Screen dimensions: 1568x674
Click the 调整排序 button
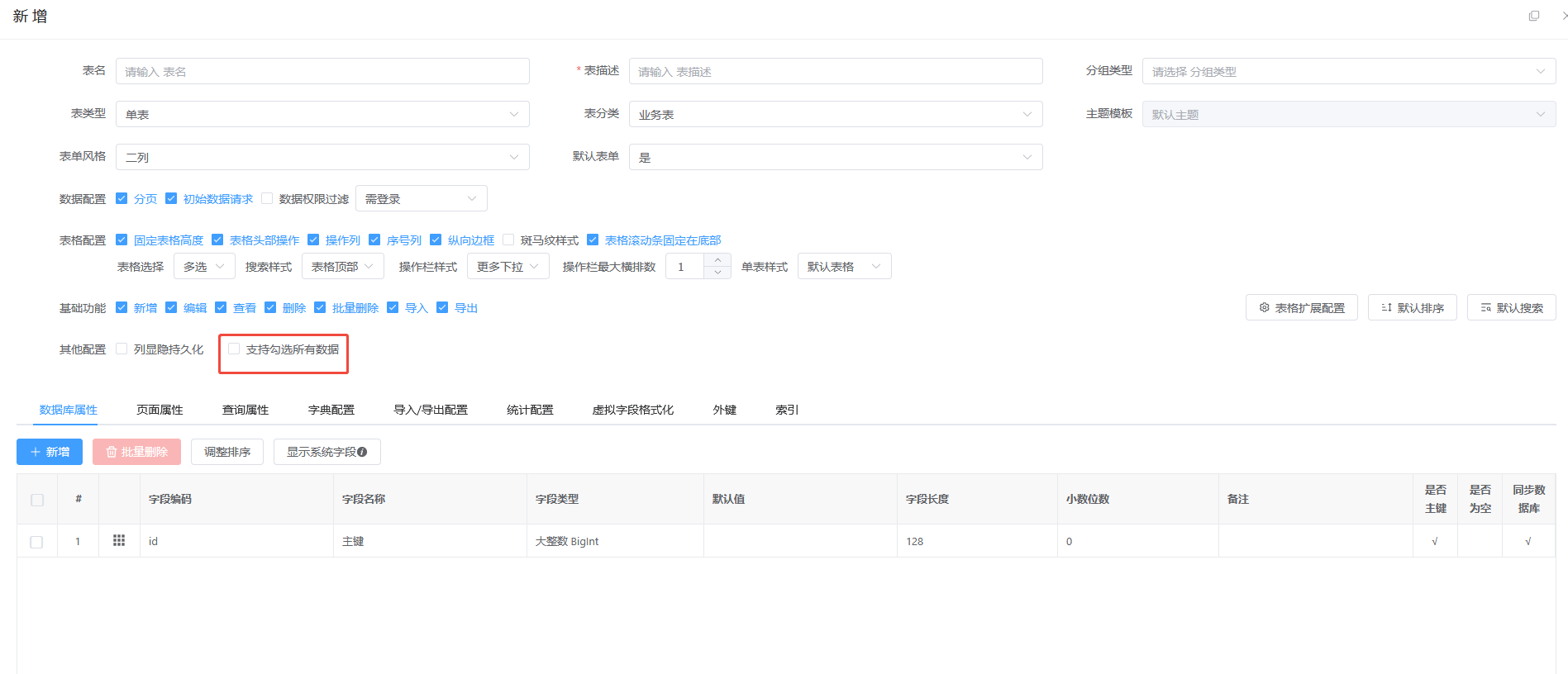[227, 452]
